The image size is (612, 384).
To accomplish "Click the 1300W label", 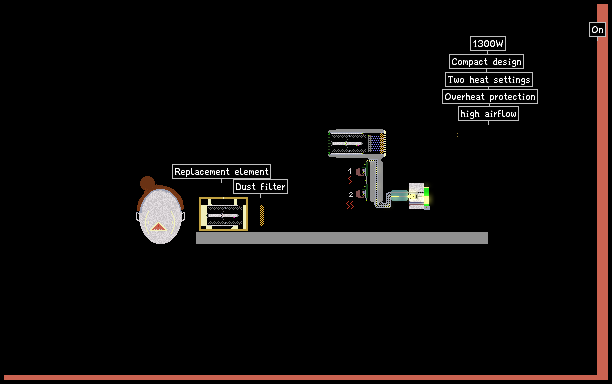I will (x=487, y=43).
